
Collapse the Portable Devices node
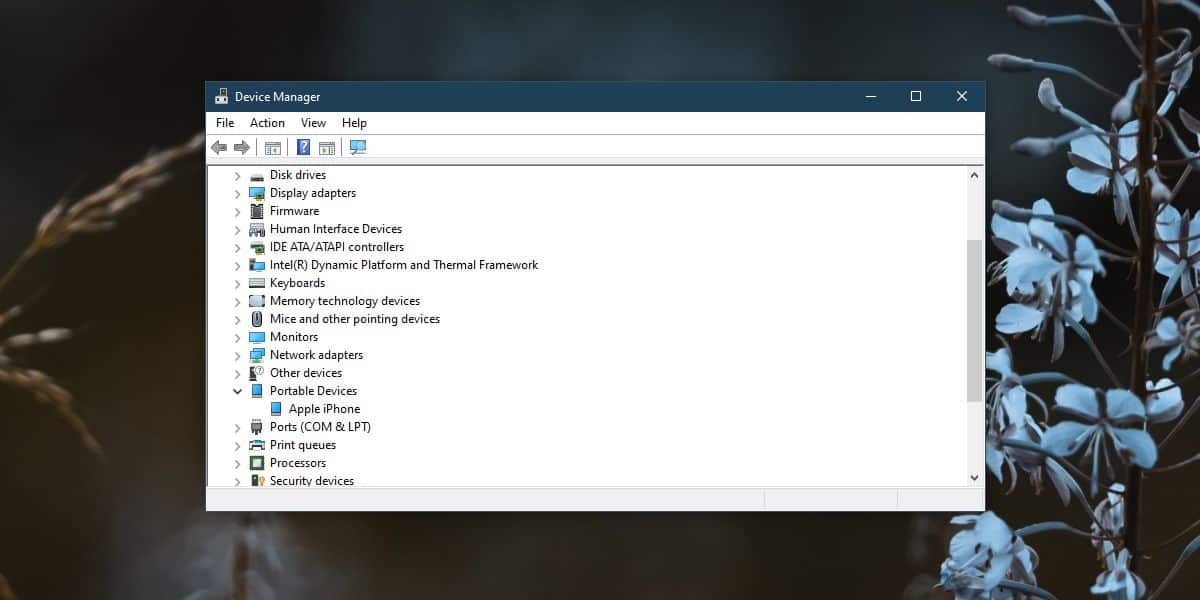pos(237,391)
